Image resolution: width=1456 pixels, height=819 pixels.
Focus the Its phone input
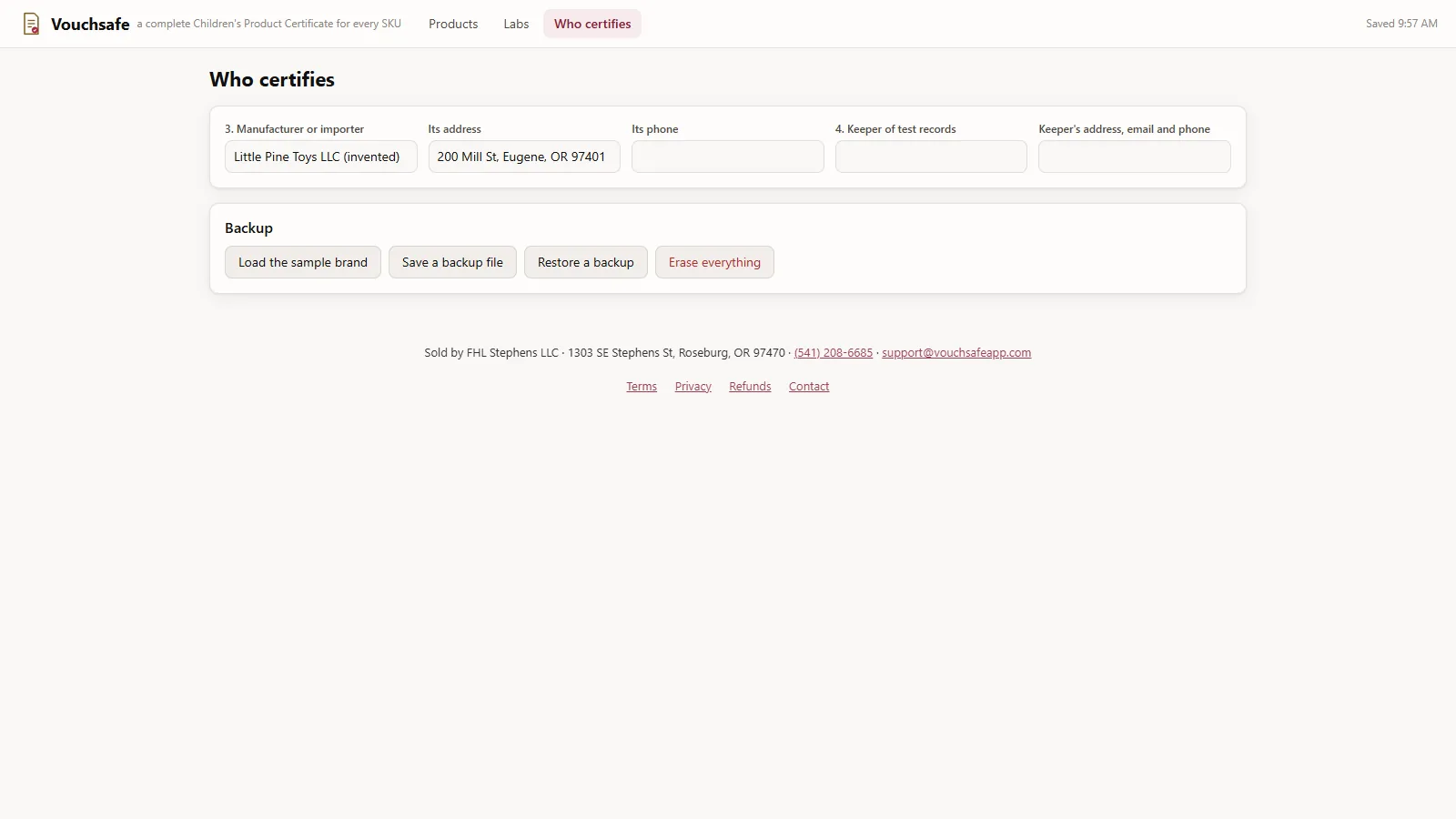click(728, 157)
